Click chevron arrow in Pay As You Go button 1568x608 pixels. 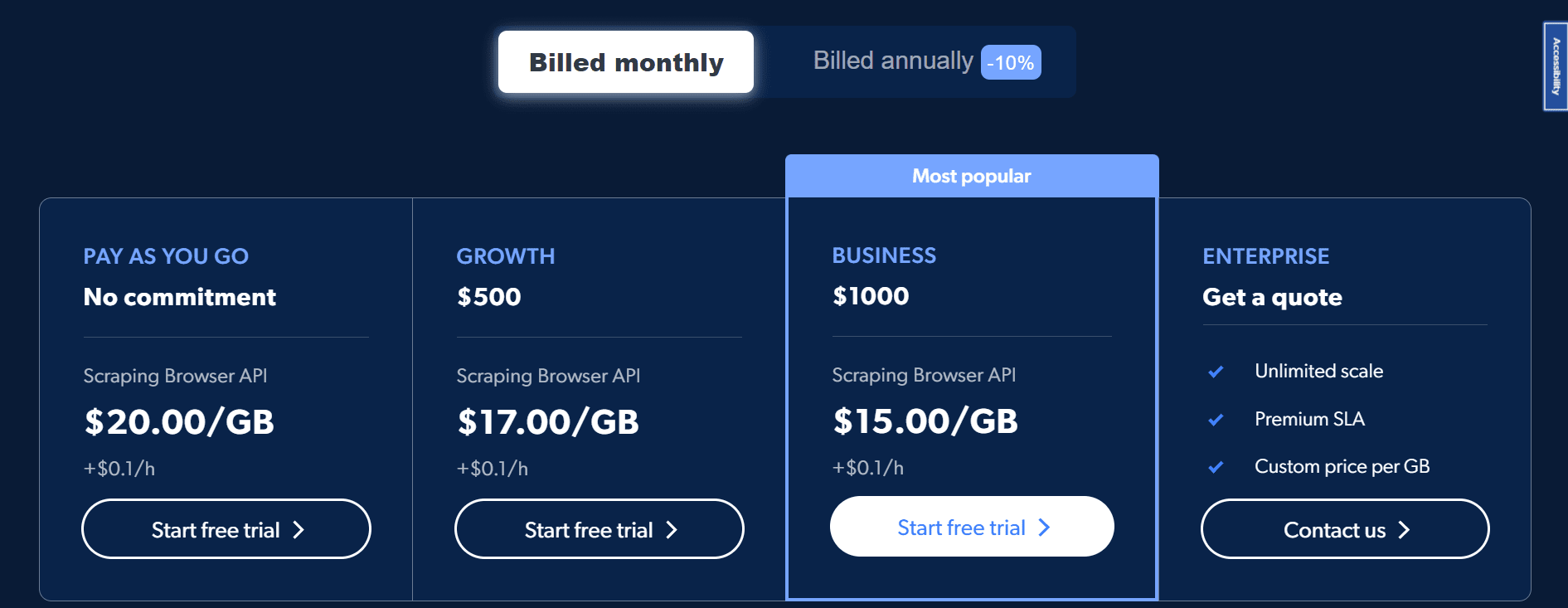tap(299, 530)
